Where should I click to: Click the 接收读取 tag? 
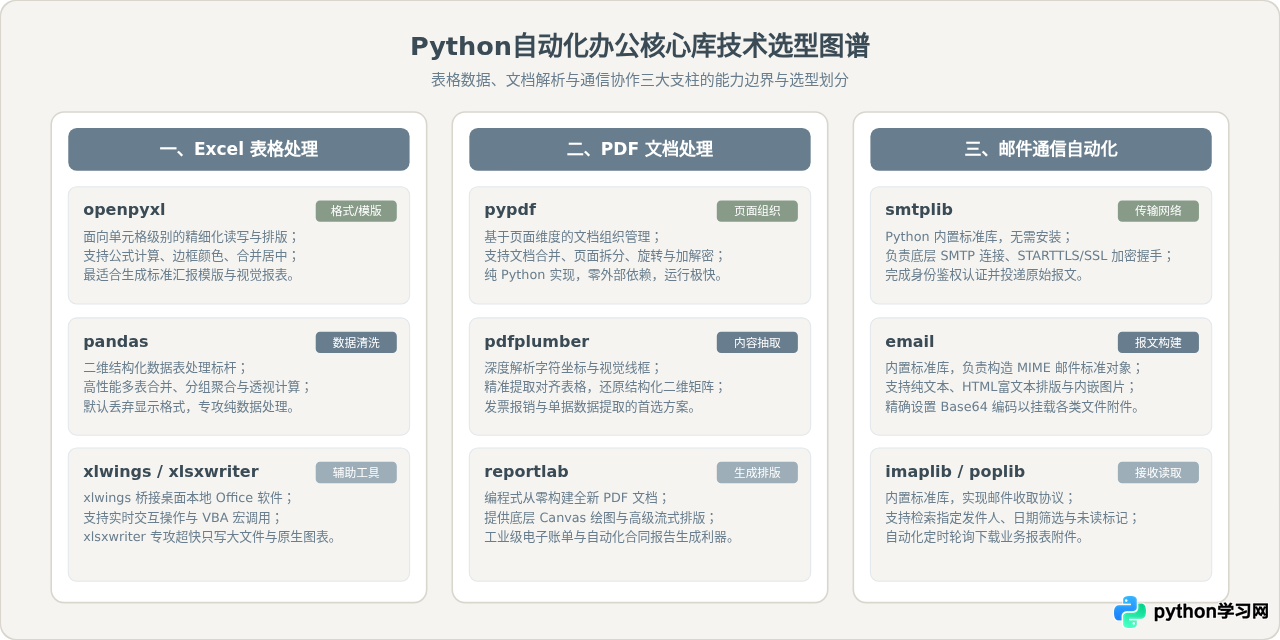(x=1158, y=472)
